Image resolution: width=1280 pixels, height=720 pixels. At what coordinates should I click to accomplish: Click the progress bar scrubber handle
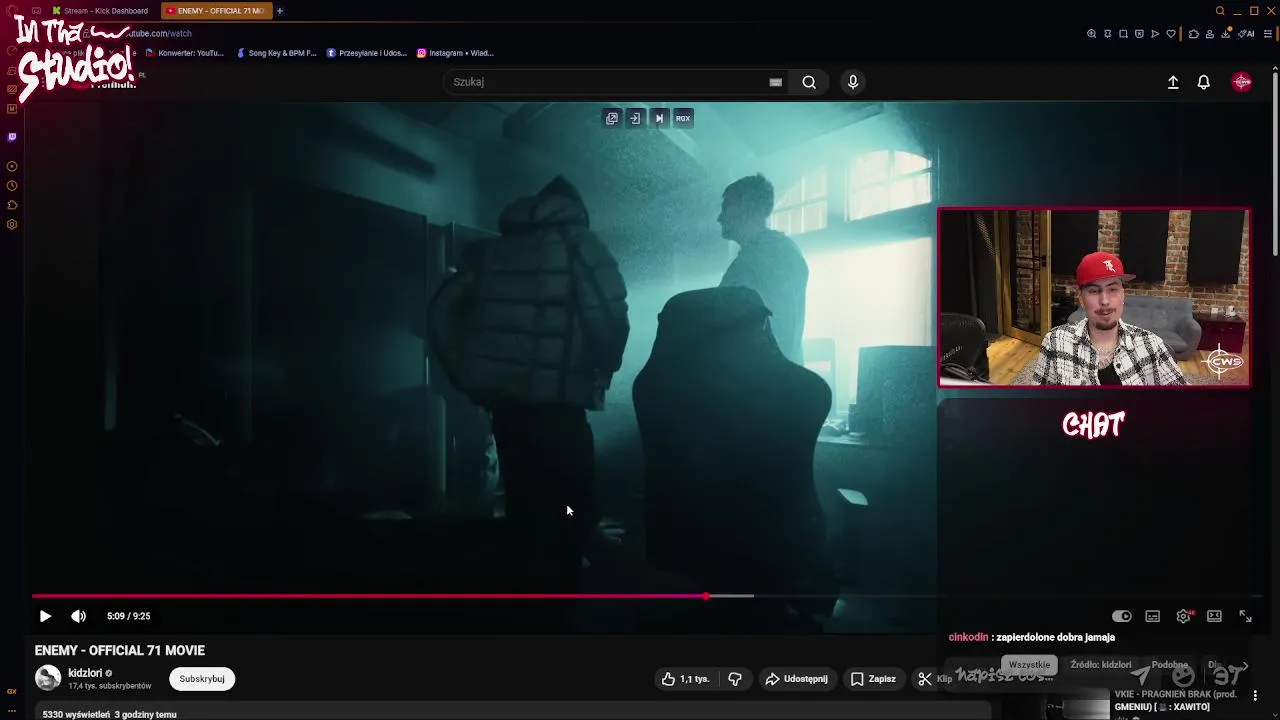[706, 596]
